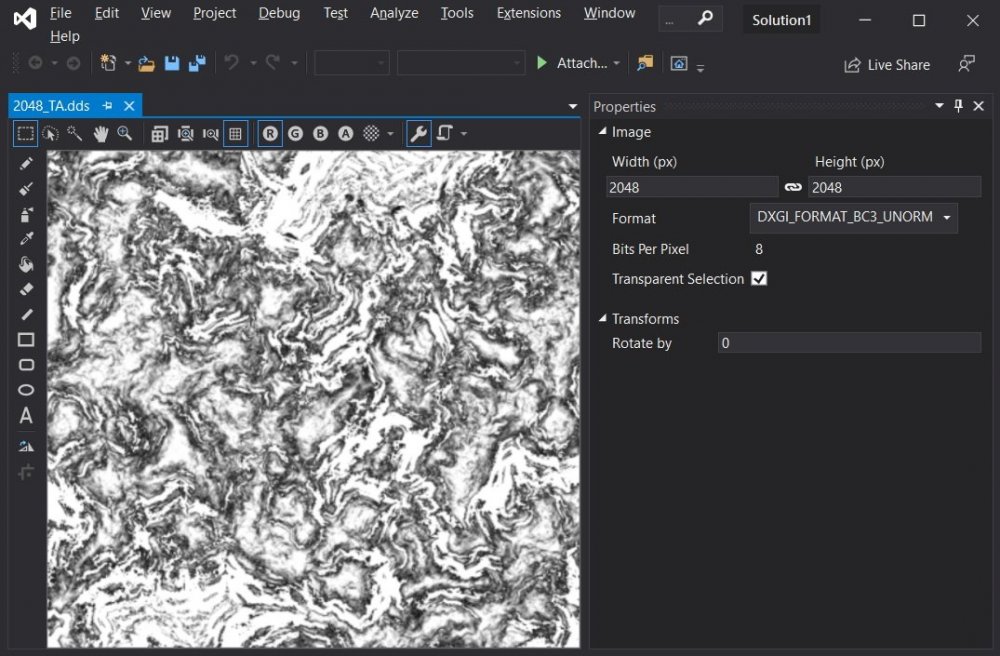Click the Live Share button
1000x656 pixels.
(887, 65)
